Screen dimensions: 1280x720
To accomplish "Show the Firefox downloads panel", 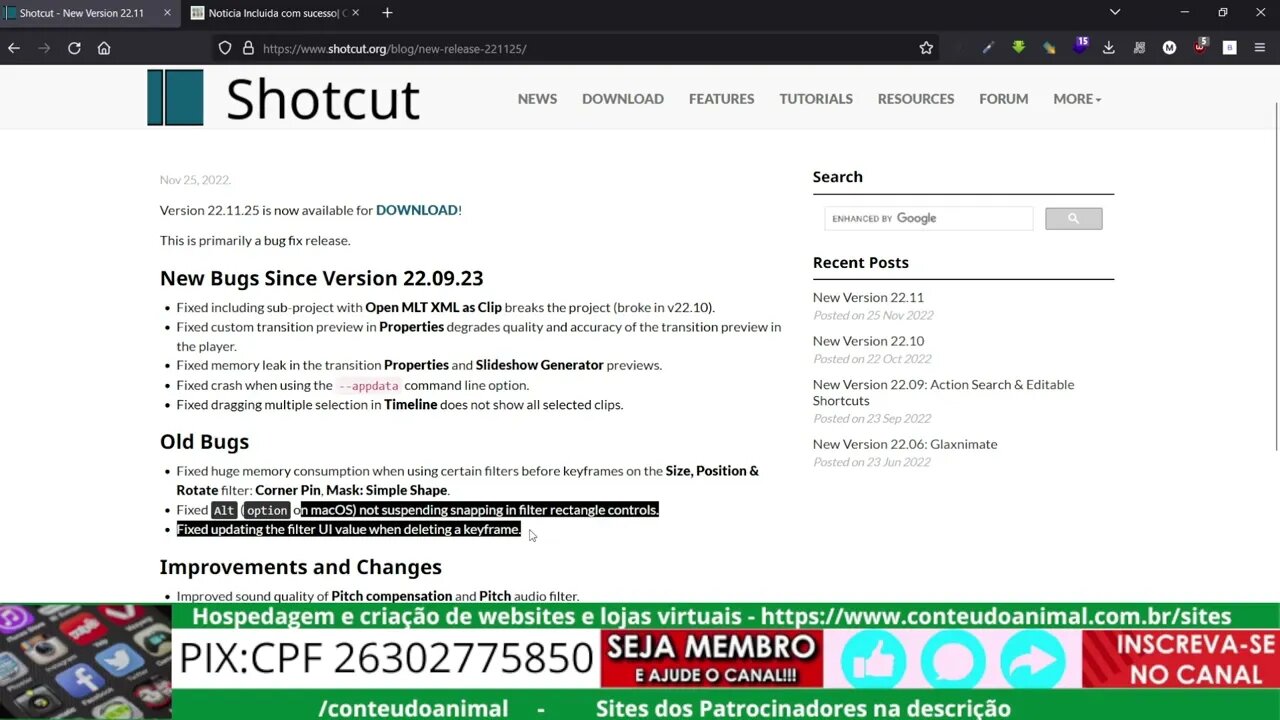I will click(1109, 48).
